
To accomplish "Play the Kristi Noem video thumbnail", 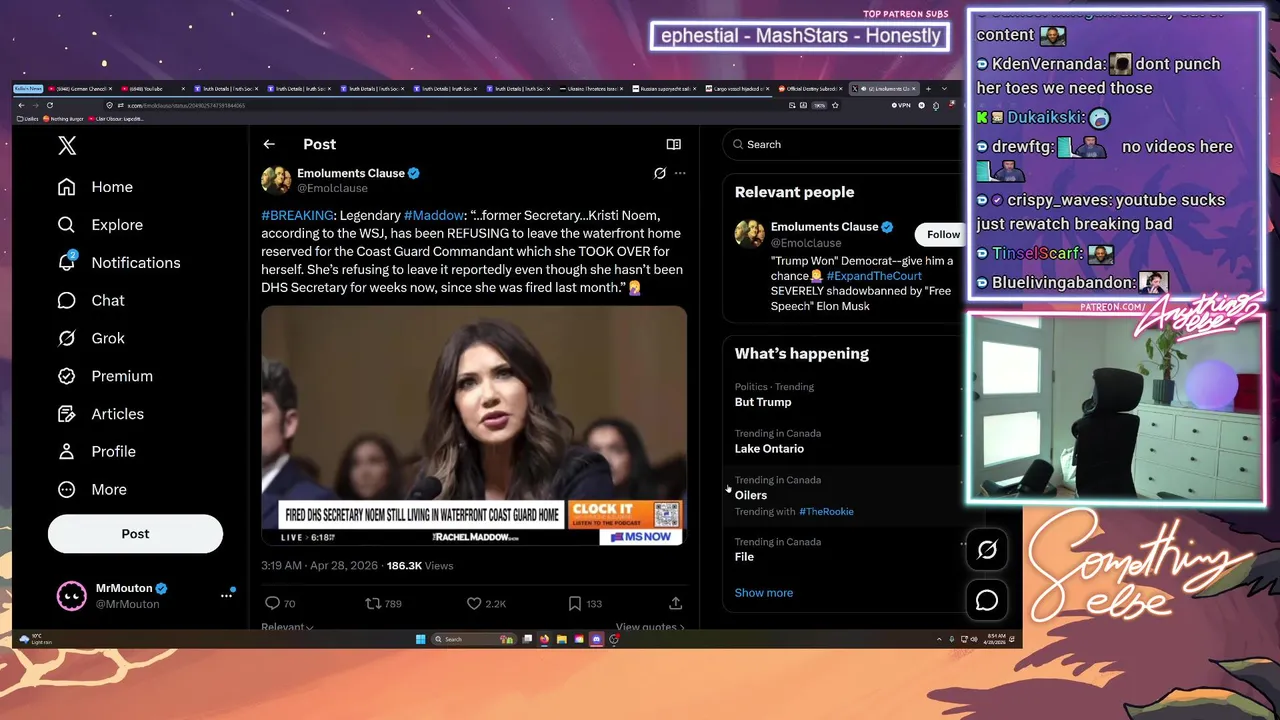I will (474, 426).
